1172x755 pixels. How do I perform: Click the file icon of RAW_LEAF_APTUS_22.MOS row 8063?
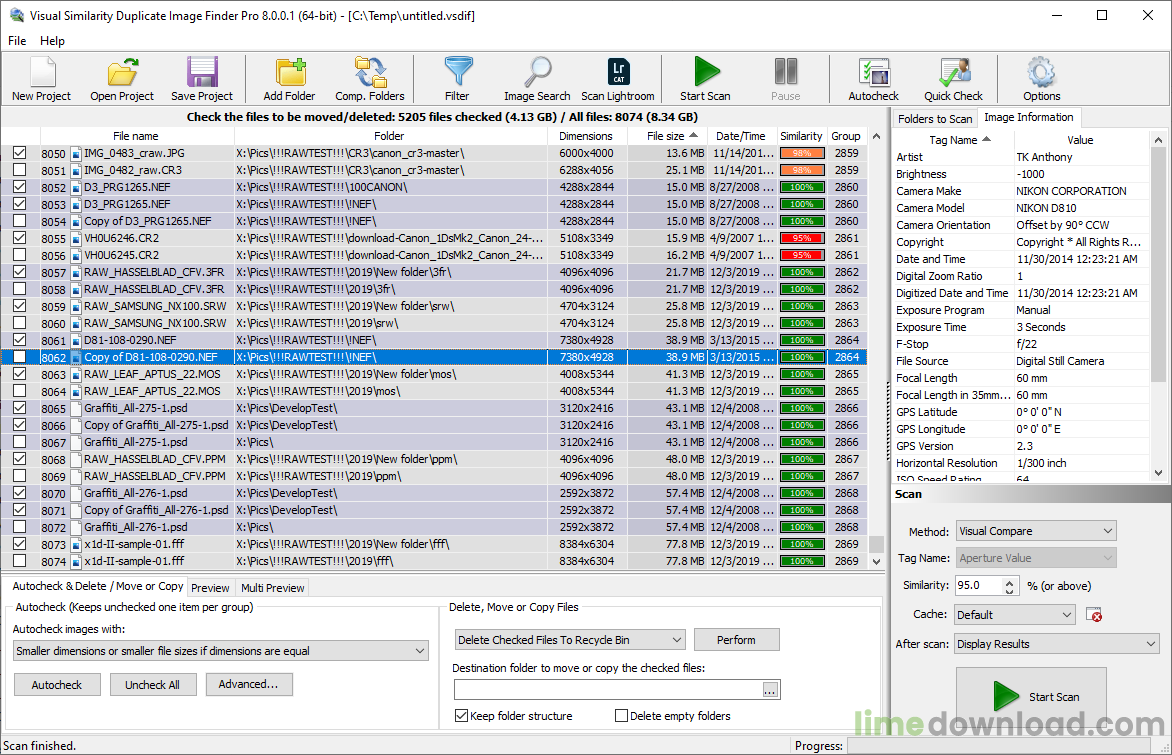75,375
